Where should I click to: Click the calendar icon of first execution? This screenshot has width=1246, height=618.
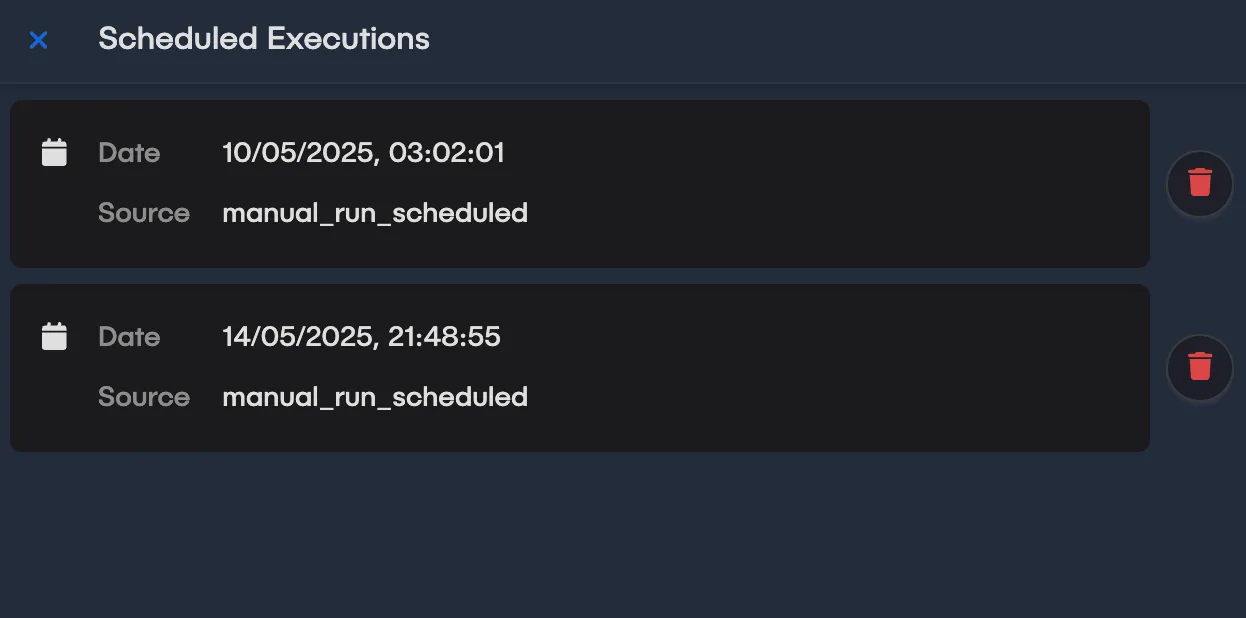coord(54,153)
